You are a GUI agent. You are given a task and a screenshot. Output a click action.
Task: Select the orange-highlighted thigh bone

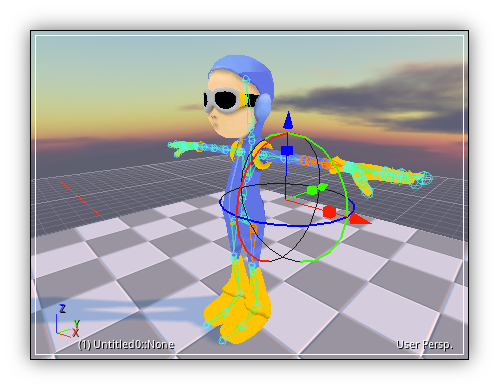tap(253, 244)
